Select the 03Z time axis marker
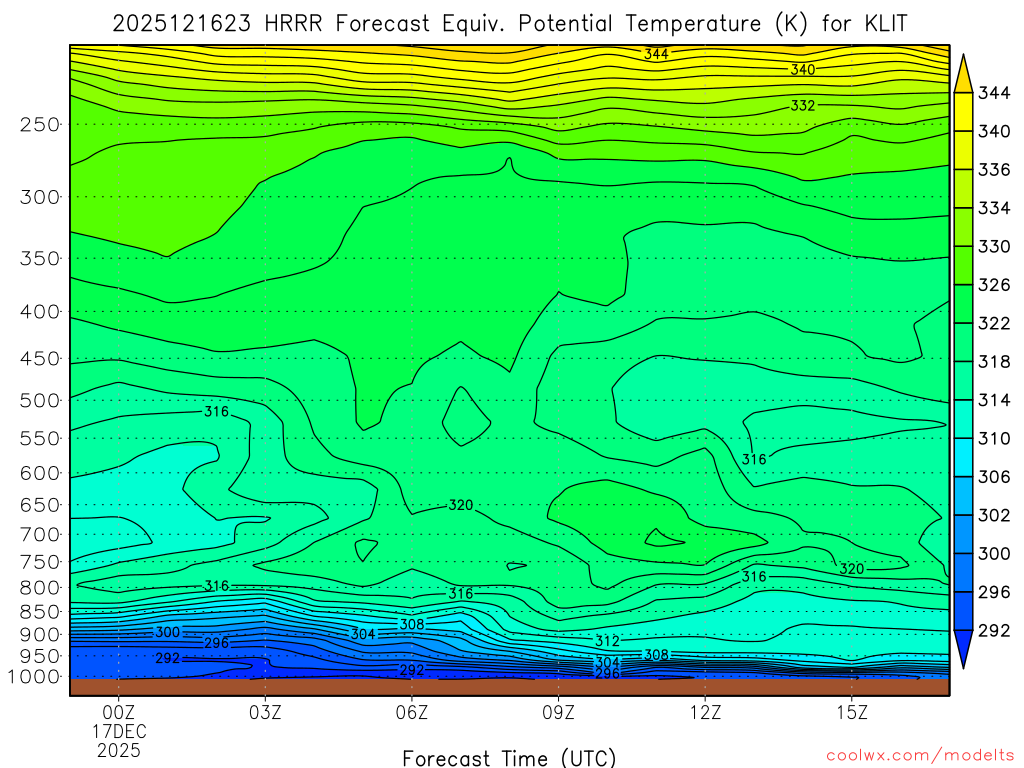1024x768 pixels. (265, 713)
